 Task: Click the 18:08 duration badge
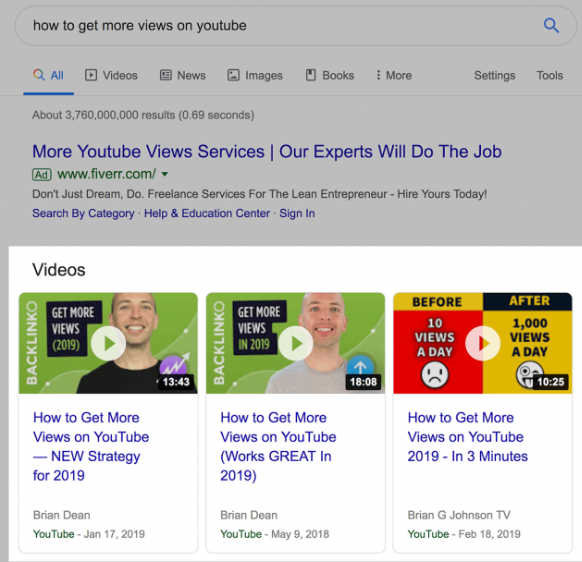click(363, 382)
